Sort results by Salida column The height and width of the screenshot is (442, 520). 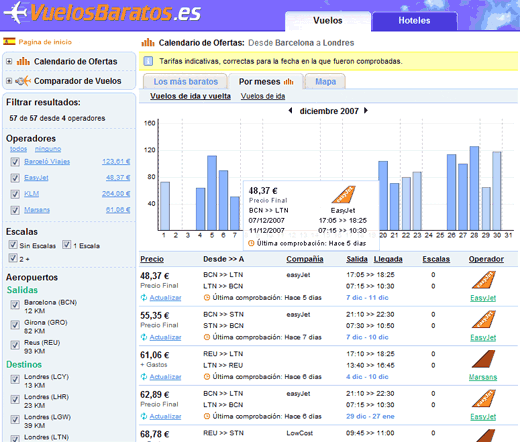(x=357, y=259)
